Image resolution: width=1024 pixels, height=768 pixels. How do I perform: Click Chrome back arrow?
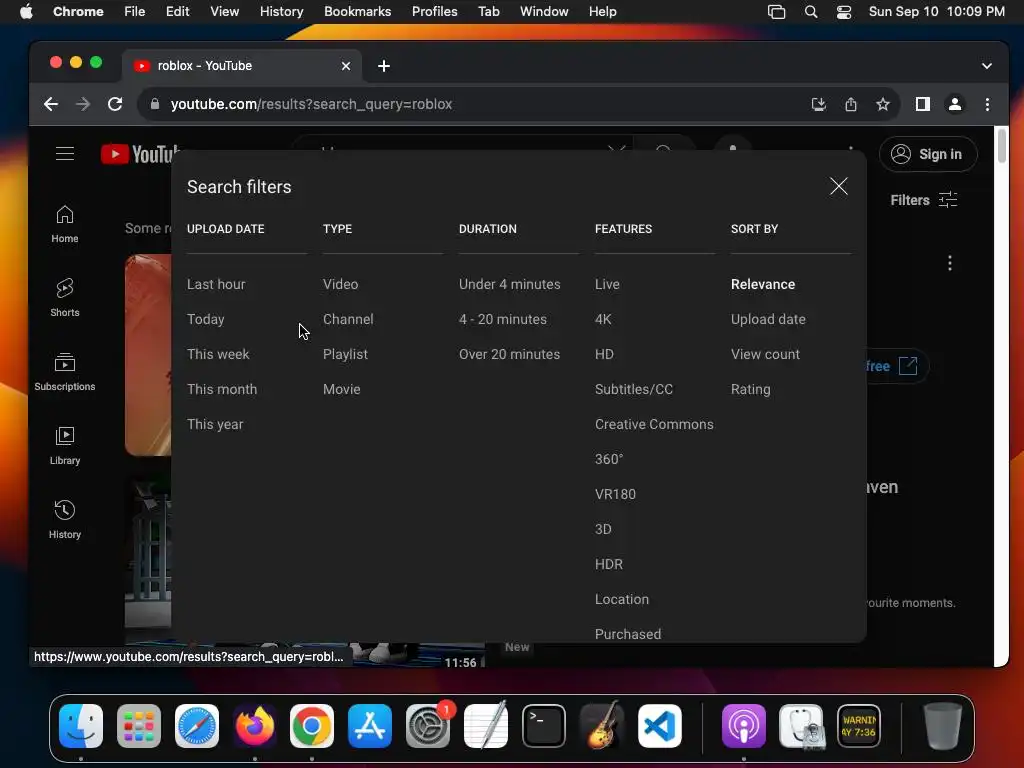[x=51, y=104]
